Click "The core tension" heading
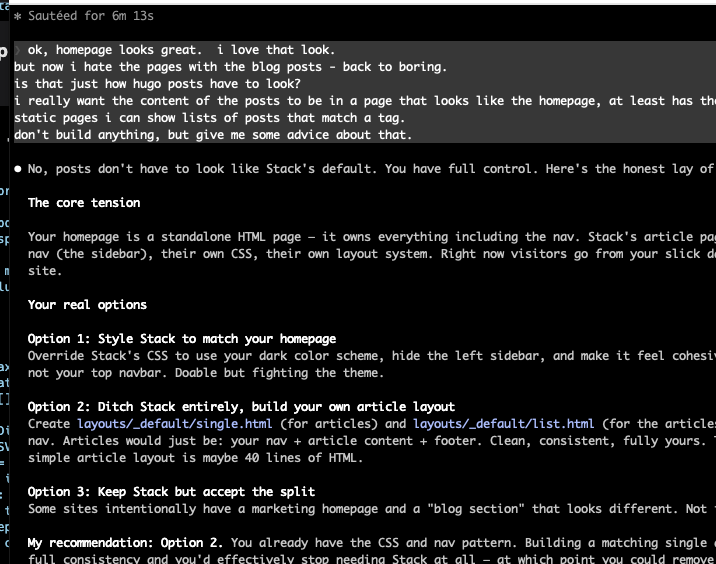 (84, 203)
